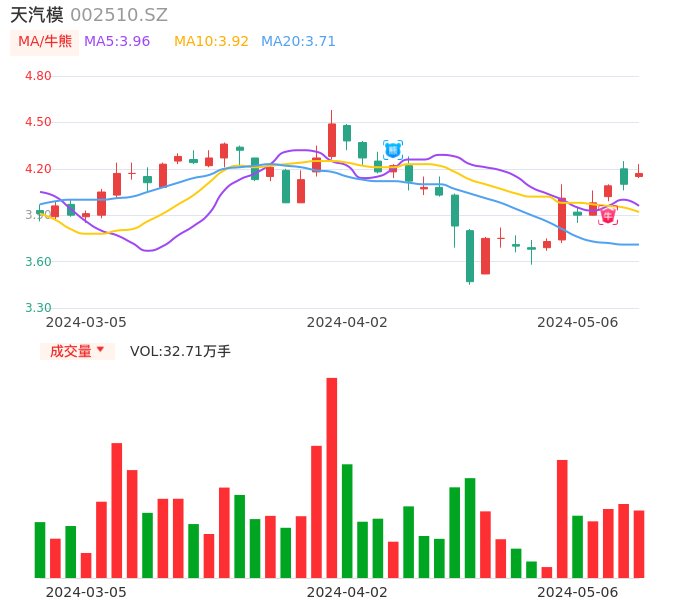
Task: Open the 成交量 indicator dropdown
Action: (x=77, y=351)
